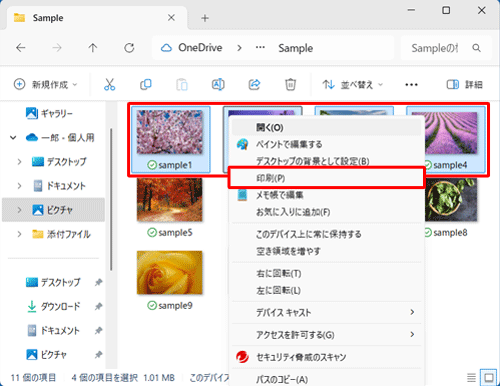This screenshot has height=386, width=500.
Task: Go back with the left arrow
Action: [x=21, y=48]
